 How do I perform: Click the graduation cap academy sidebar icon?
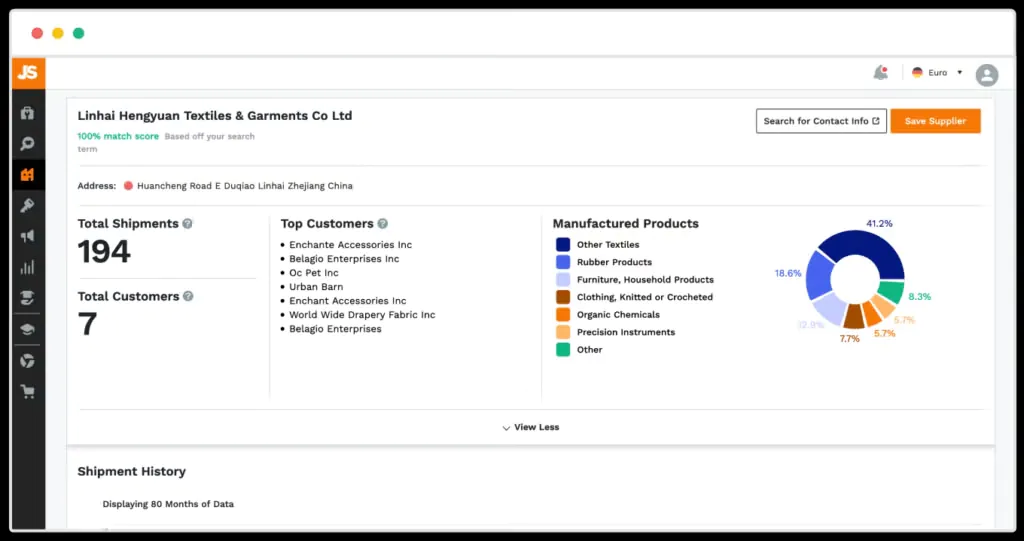[x=28, y=329]
